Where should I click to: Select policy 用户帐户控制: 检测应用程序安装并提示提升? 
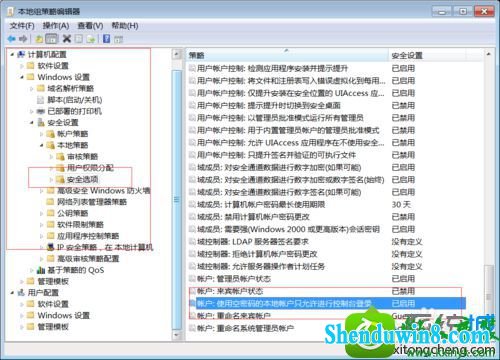coord(268,68)
